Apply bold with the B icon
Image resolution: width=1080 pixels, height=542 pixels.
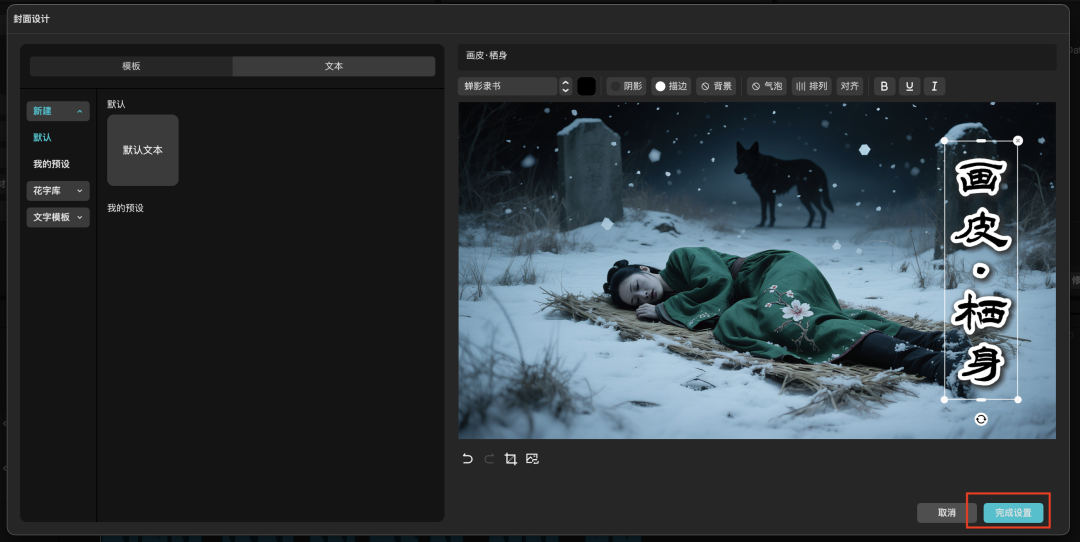pyautogui.click(x=883, y=86)
